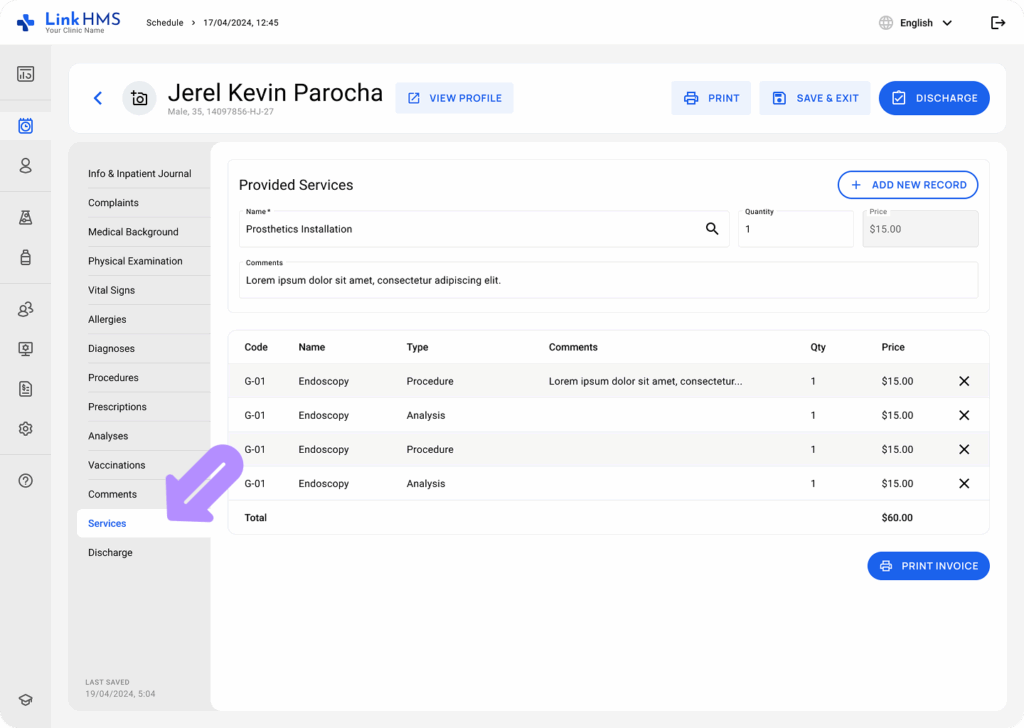
Task: Click the Comments text field
Action: click(608, 280)
